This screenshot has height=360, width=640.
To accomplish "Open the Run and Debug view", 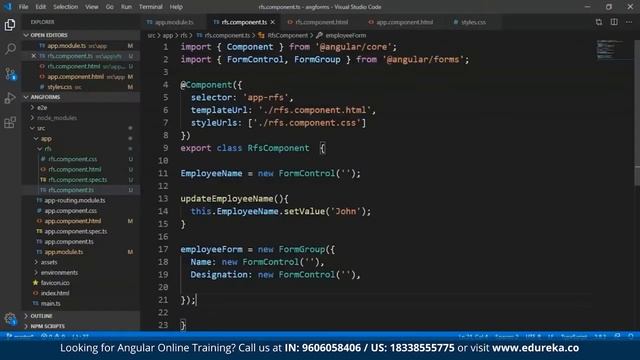I will pos(10,98).
